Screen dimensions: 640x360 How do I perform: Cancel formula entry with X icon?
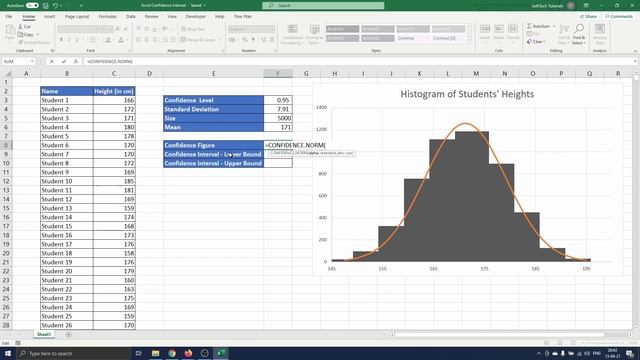[x=51, y=61]
